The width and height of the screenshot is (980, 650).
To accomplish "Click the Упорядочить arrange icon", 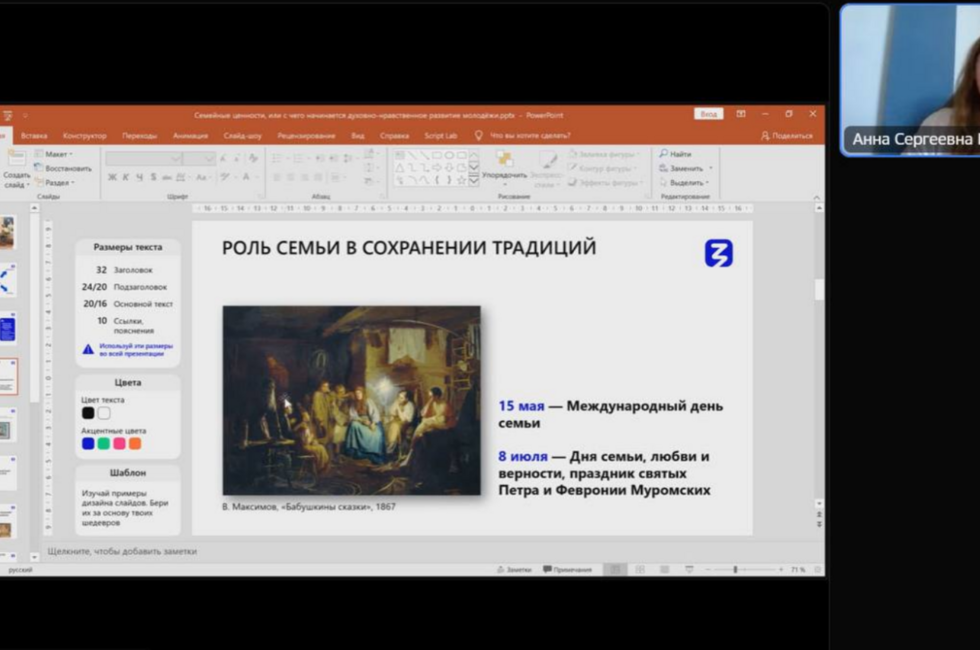I will point(504,159).
